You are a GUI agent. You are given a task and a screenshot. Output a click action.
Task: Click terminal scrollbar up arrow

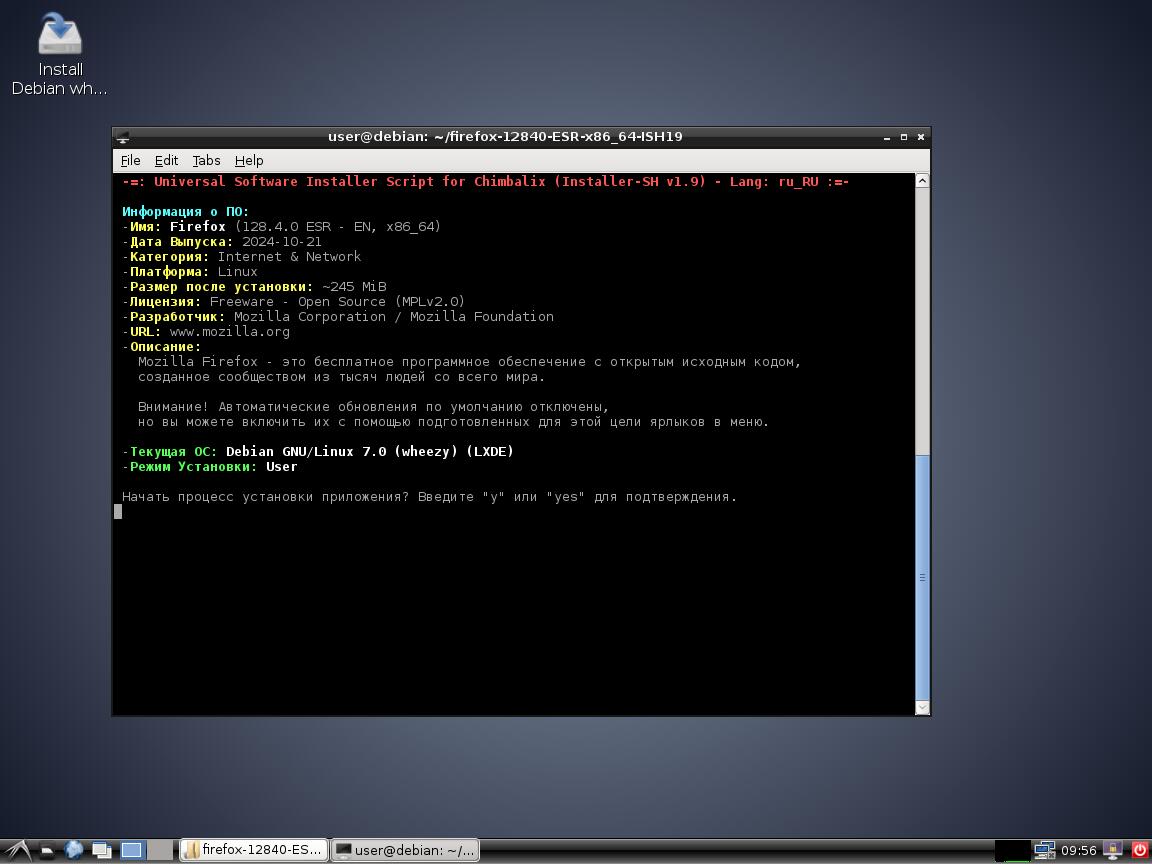click(x=922, y=181)
